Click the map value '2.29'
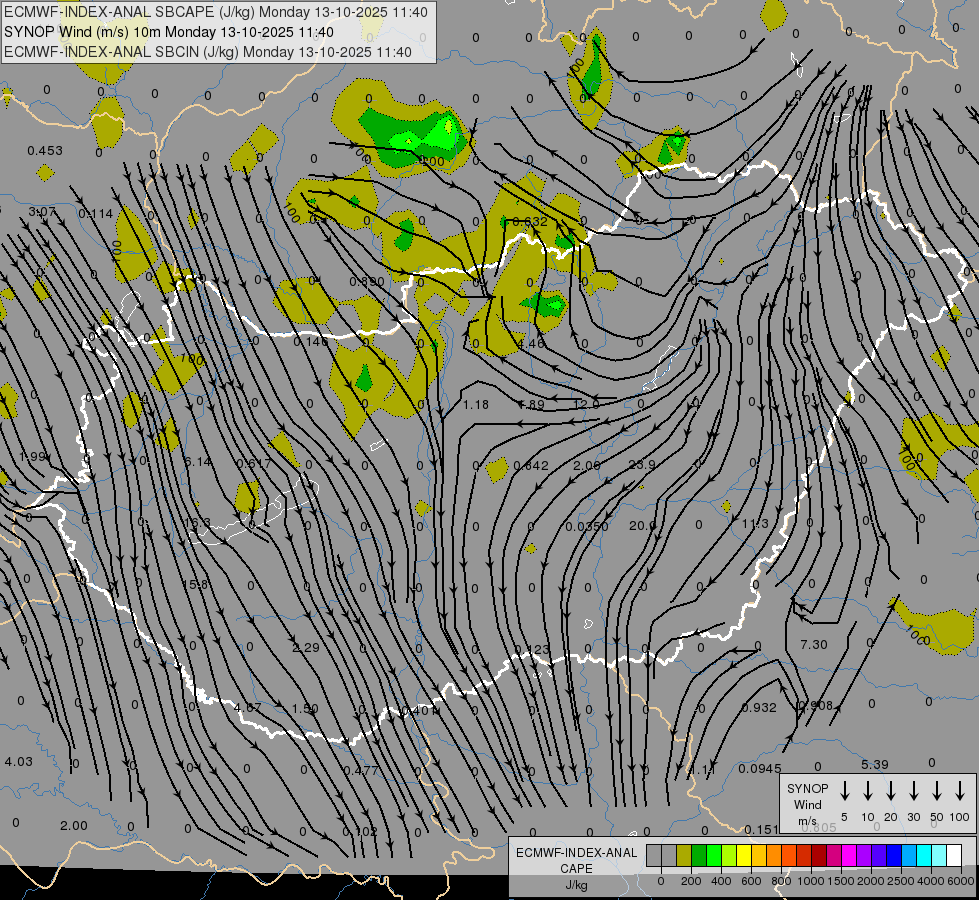The height and width of the screenshot is (900, 979). tap(306, 648)
